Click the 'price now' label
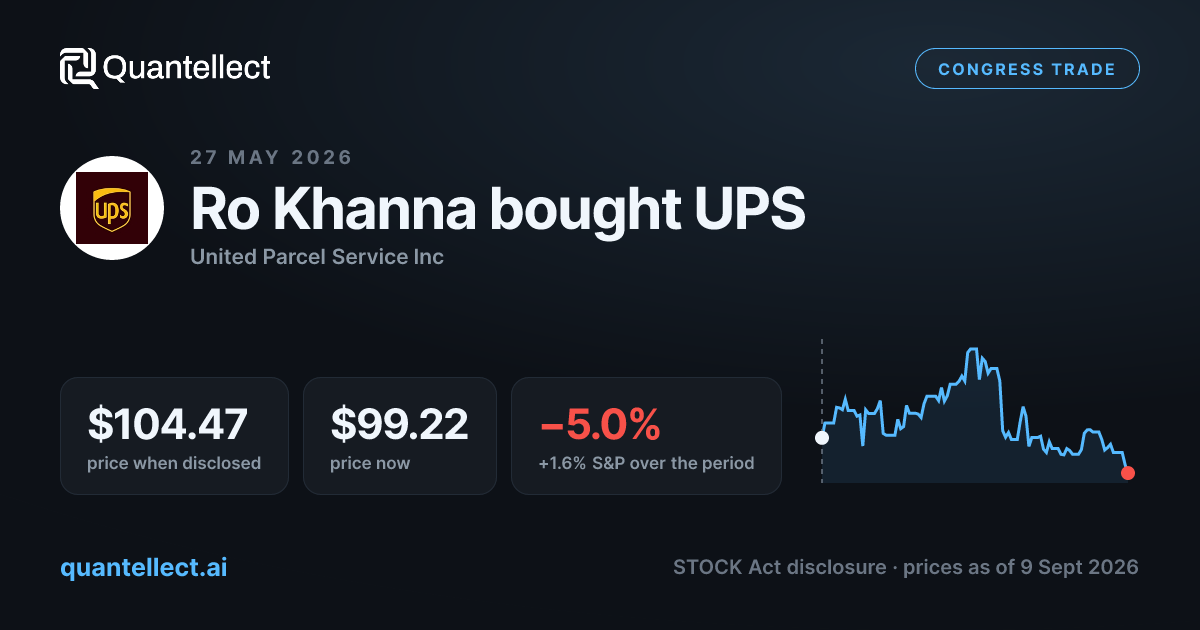The height and width of the screenshot is (630, 1200). 370,463
